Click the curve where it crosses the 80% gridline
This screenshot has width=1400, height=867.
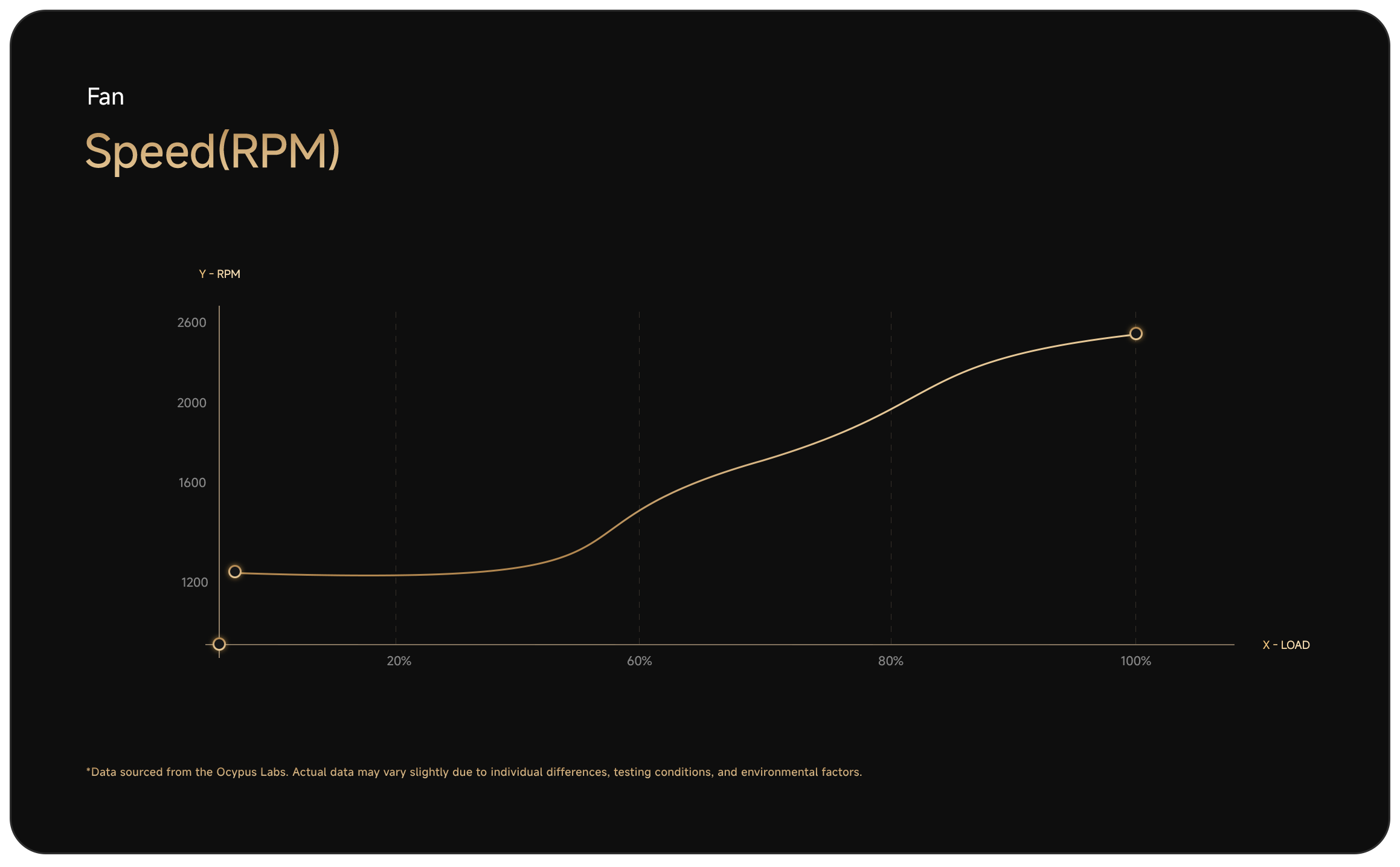click(x=891, y=409)
